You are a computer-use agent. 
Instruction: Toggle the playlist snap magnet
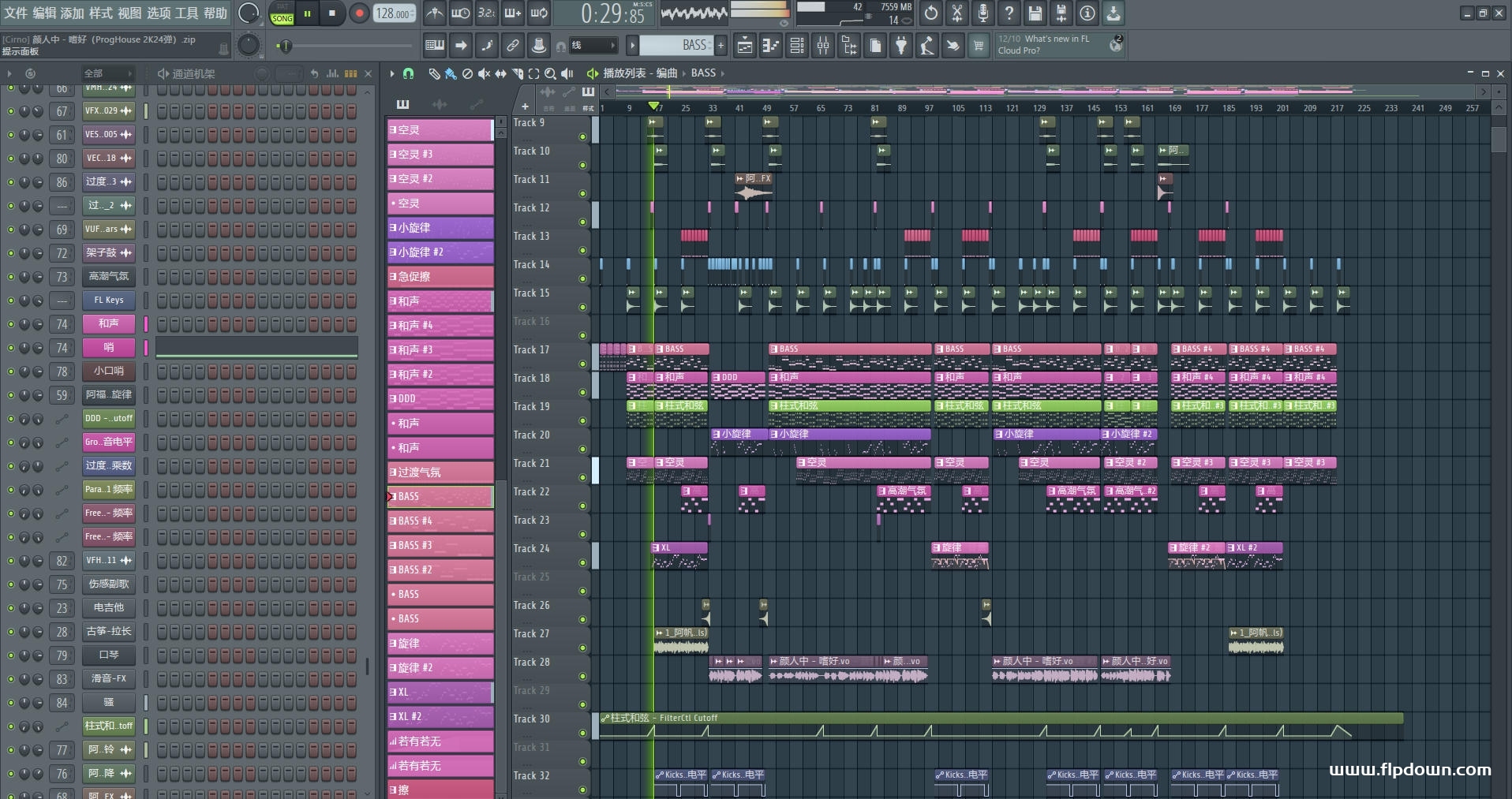[408, 73]
